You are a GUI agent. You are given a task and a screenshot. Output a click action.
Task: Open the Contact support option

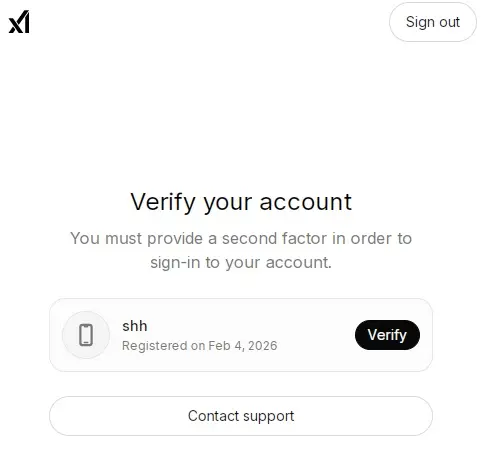point(241,416)
